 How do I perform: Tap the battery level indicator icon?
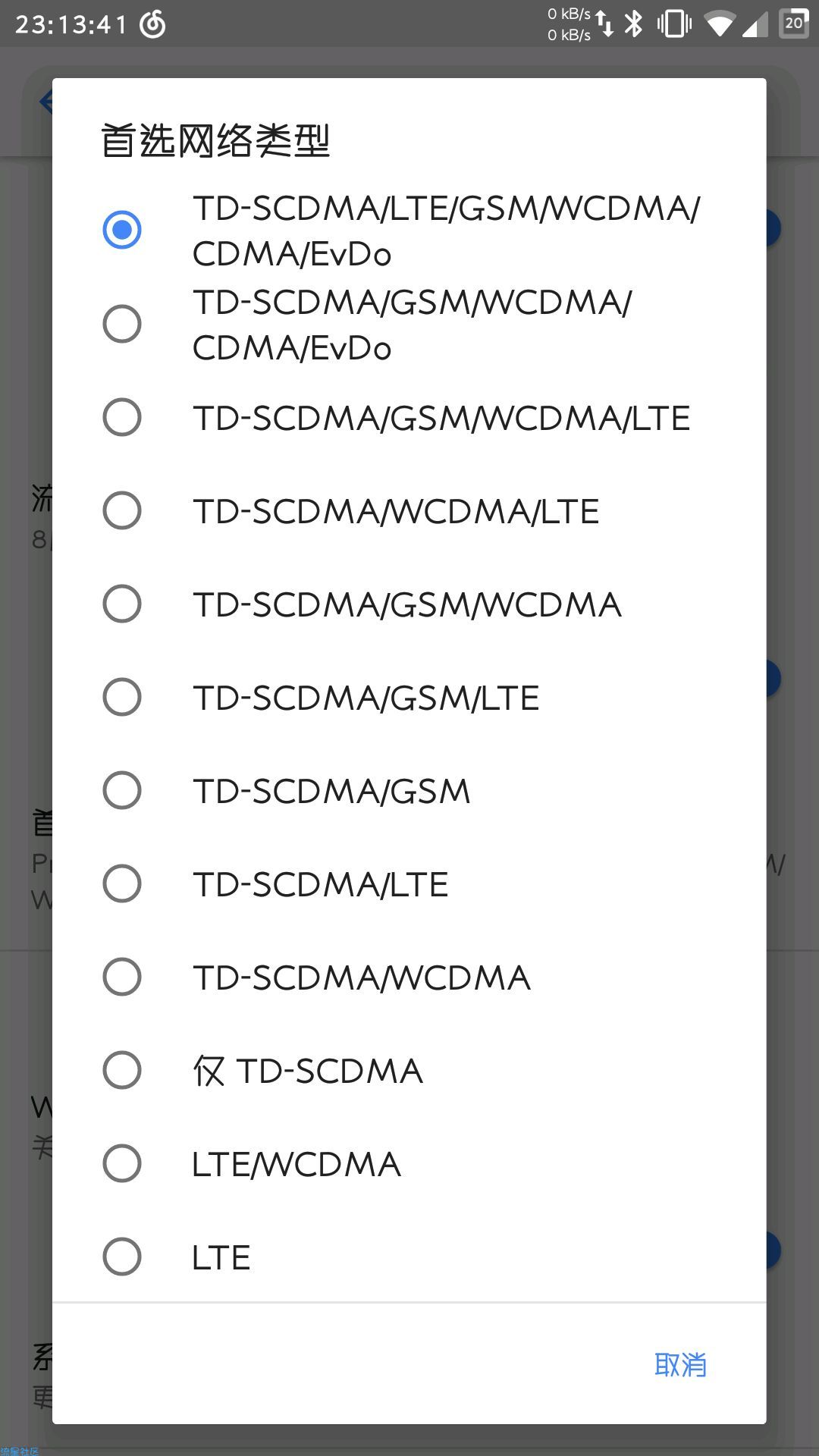[794, 23]
